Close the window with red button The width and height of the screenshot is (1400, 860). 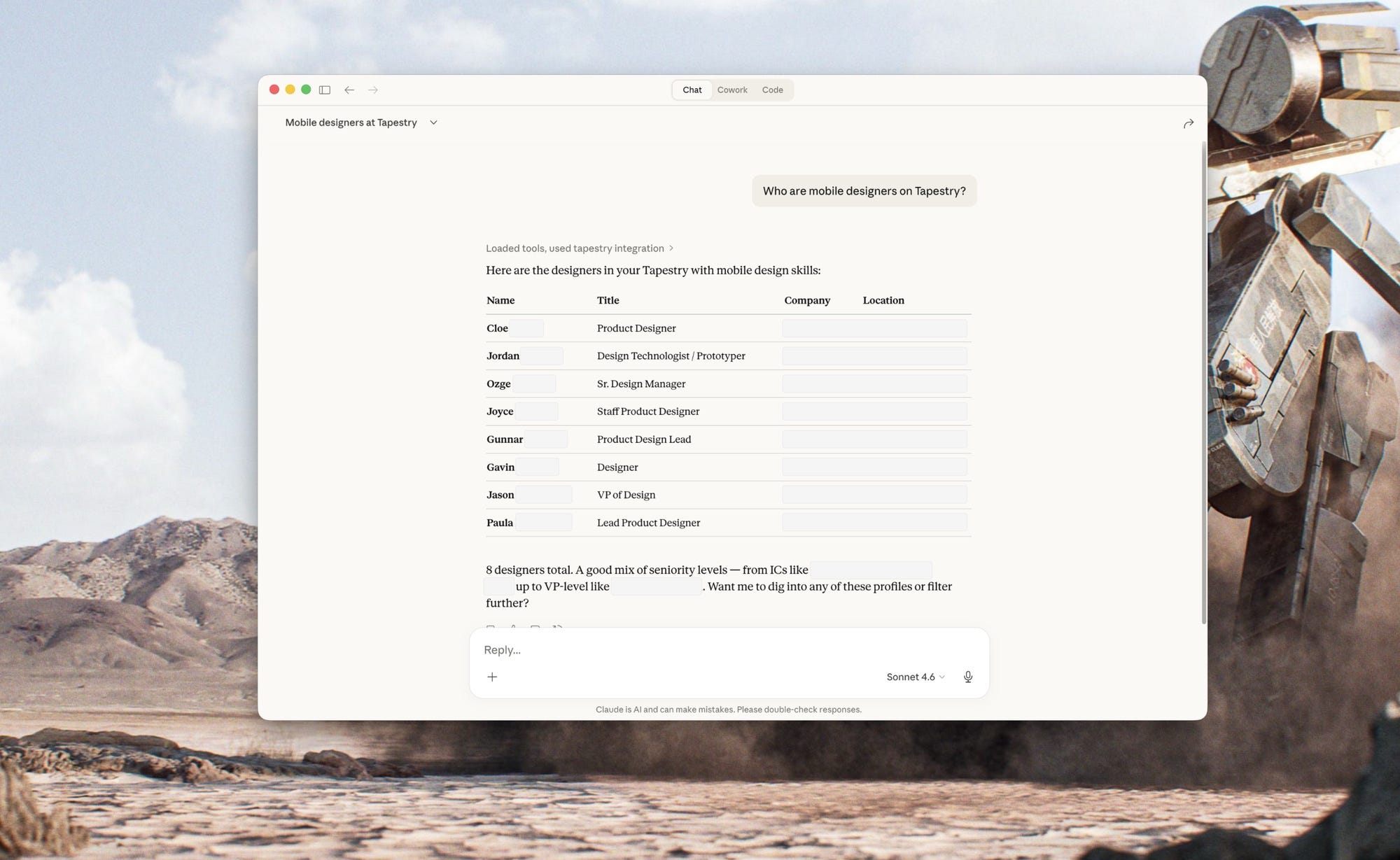(274, 90)
